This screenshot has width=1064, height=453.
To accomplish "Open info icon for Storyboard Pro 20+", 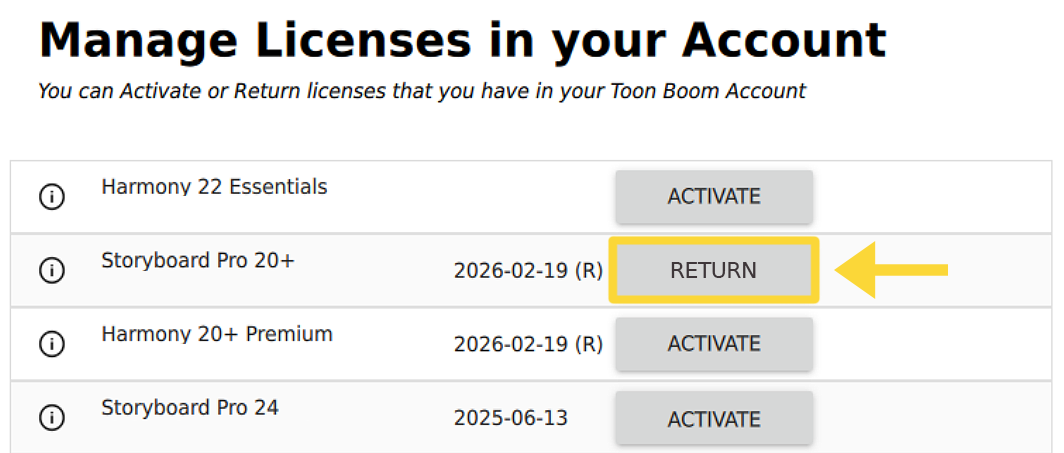I will point(51,270).
